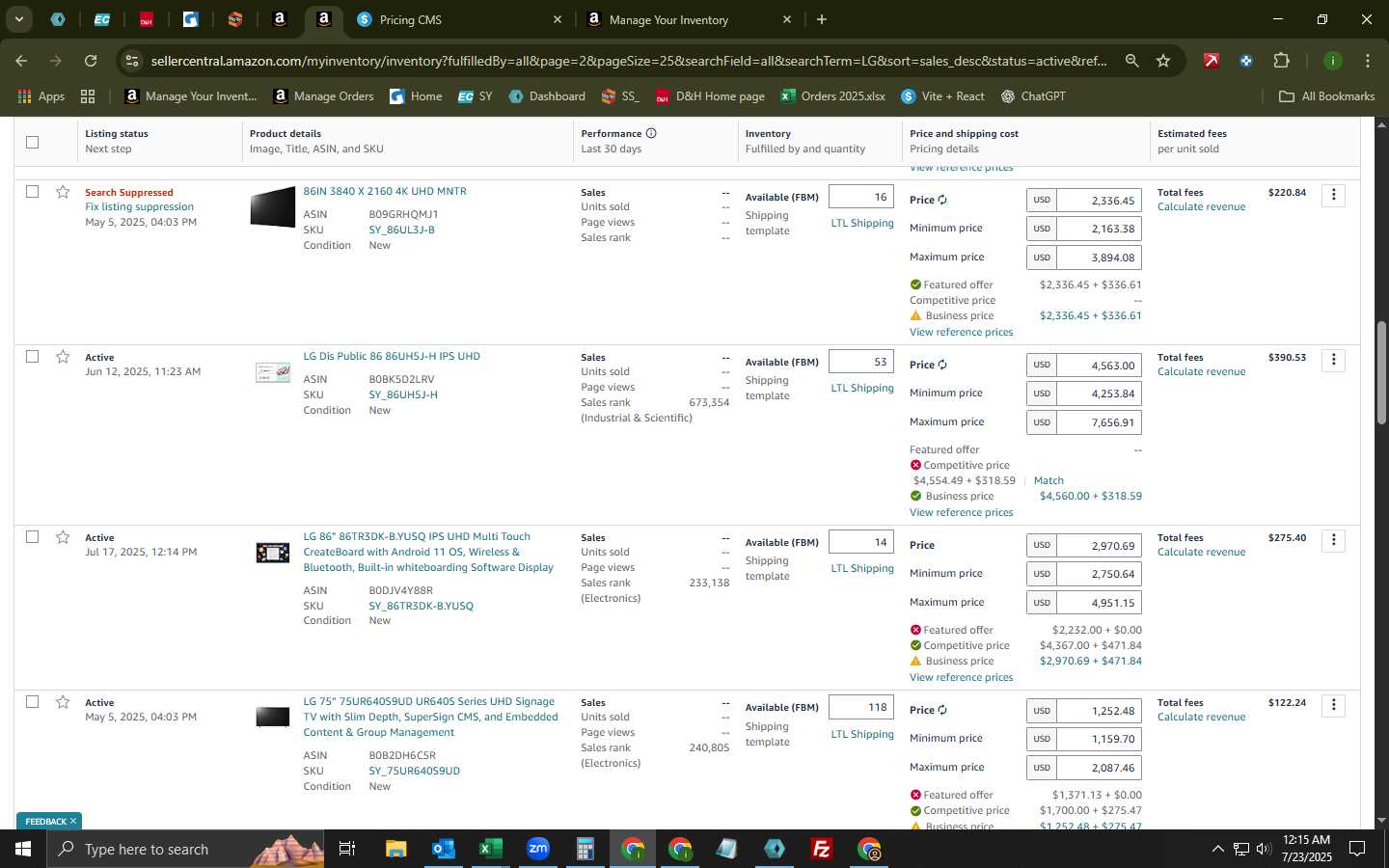The image size is (1389, 868).
Task: Click Calculate revenue for $390.53 fees row
Action: [x=1201, y=371]
